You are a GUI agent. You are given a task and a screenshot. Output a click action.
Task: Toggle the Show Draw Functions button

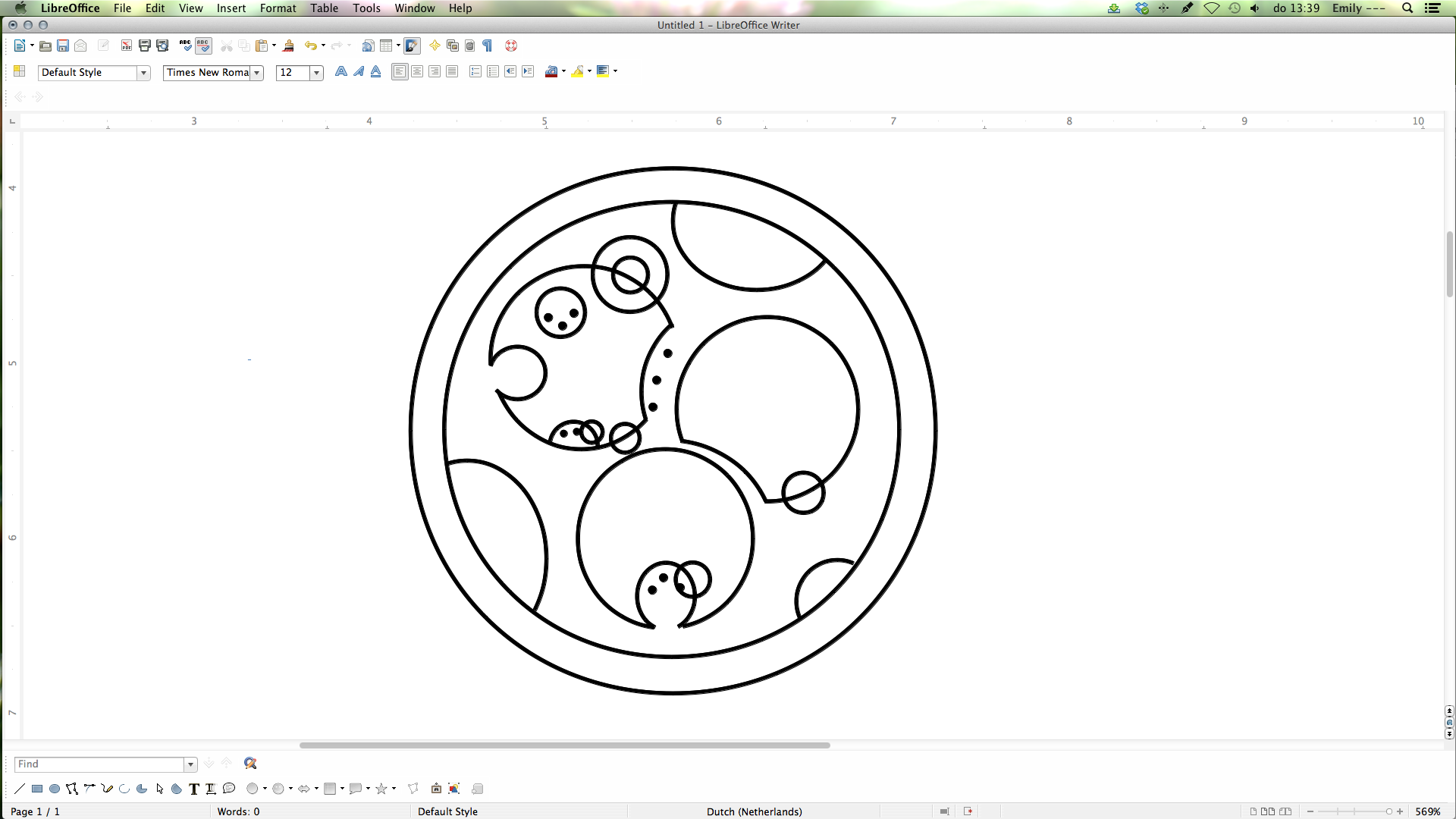click(x=412, y=46)
